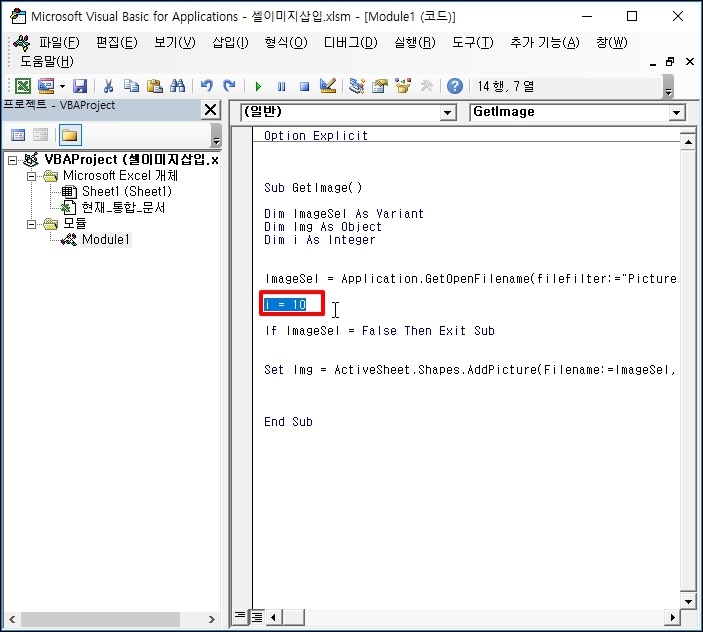Open the 파일(F) menu

click(x=59, y=43)
